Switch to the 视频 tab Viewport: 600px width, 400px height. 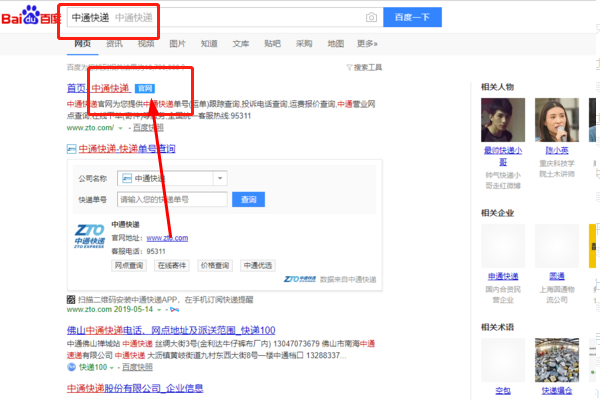146,44
